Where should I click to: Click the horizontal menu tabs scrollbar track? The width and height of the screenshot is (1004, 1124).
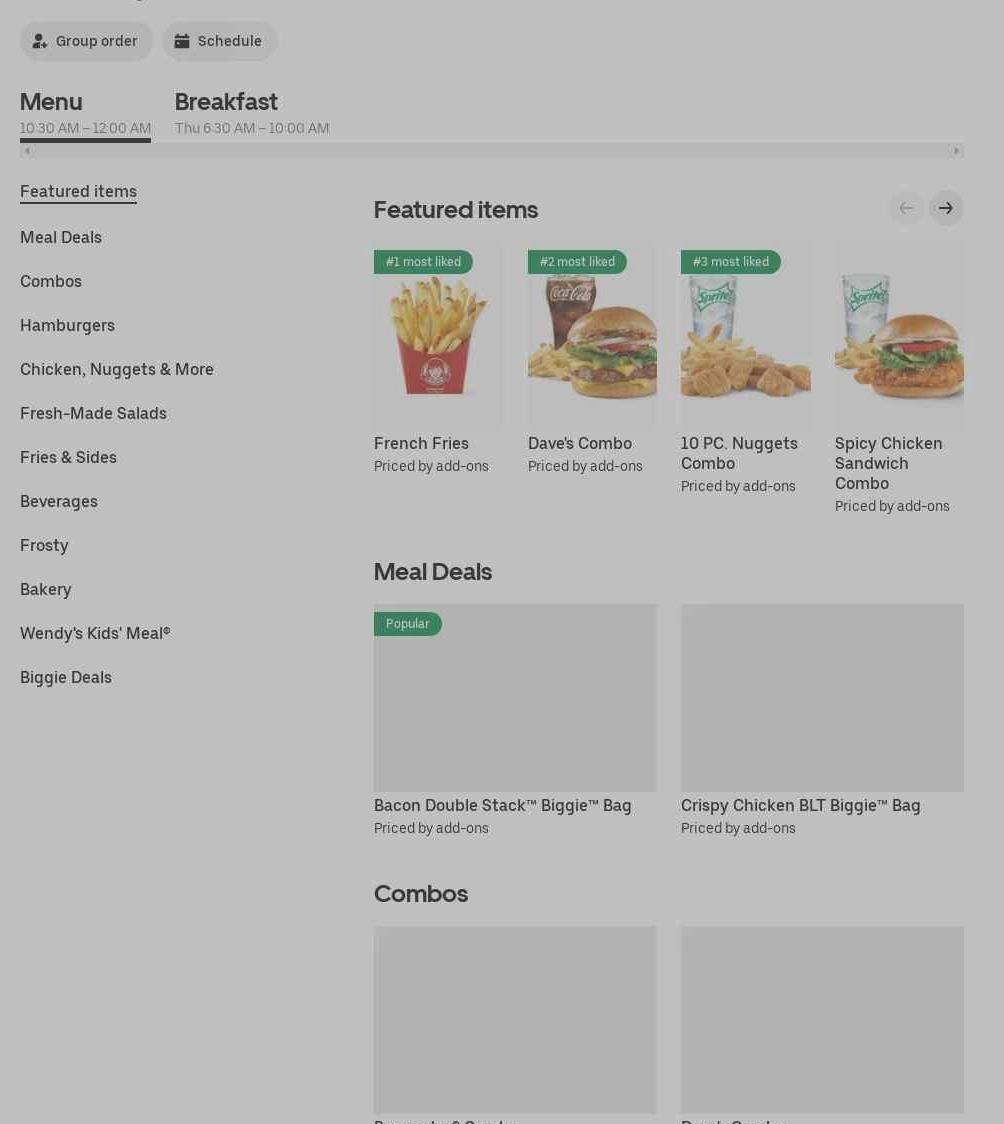click(x=492, y=151)
